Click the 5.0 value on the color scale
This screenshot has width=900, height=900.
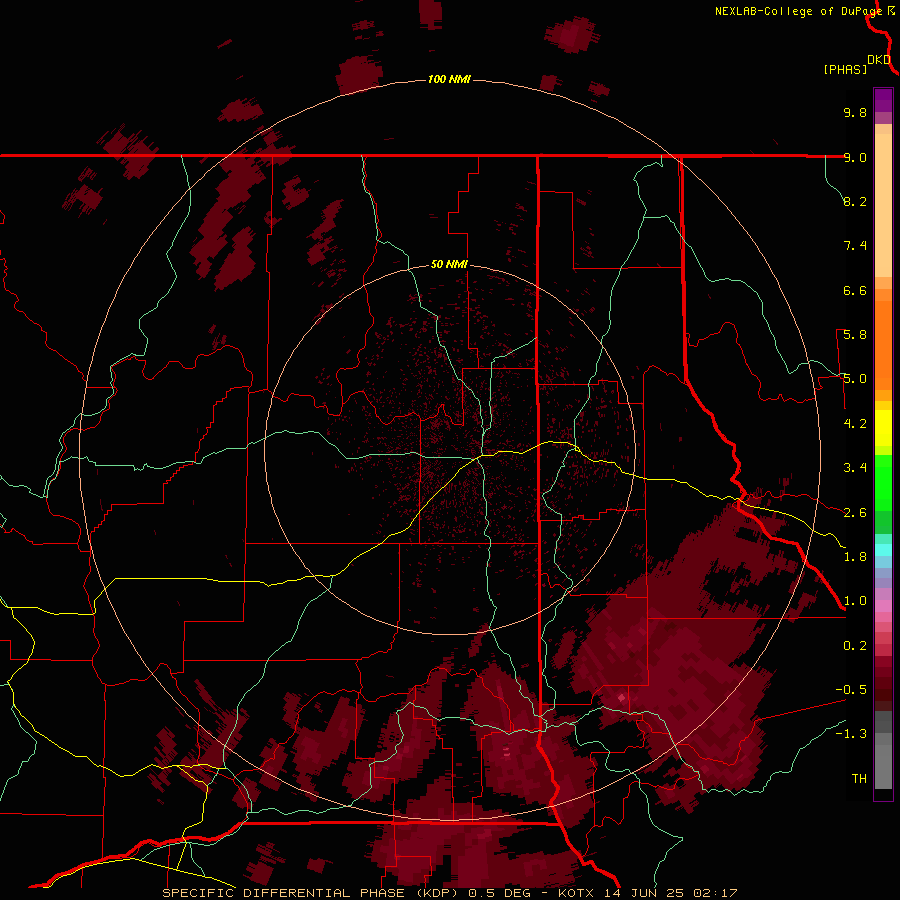pyautogui.click(x=855, y=379)
